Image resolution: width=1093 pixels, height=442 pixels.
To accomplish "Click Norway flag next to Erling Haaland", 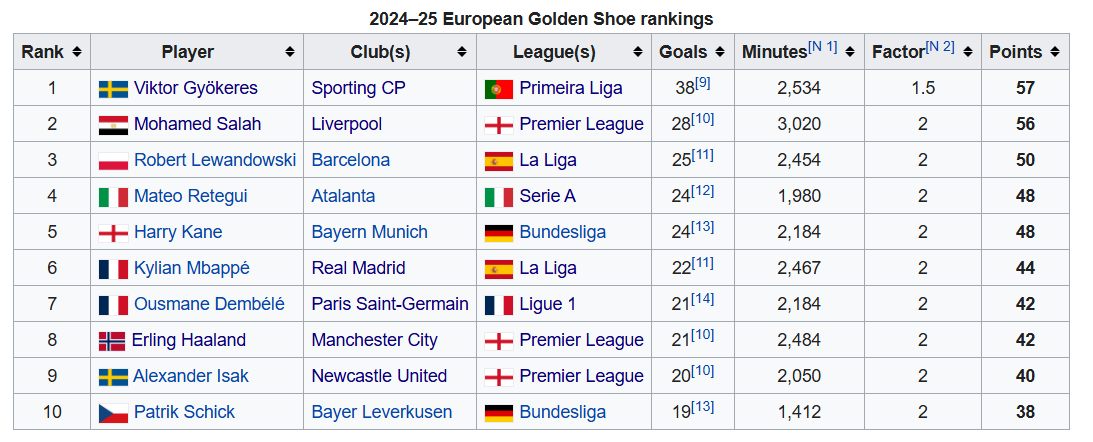I will 112,341.
